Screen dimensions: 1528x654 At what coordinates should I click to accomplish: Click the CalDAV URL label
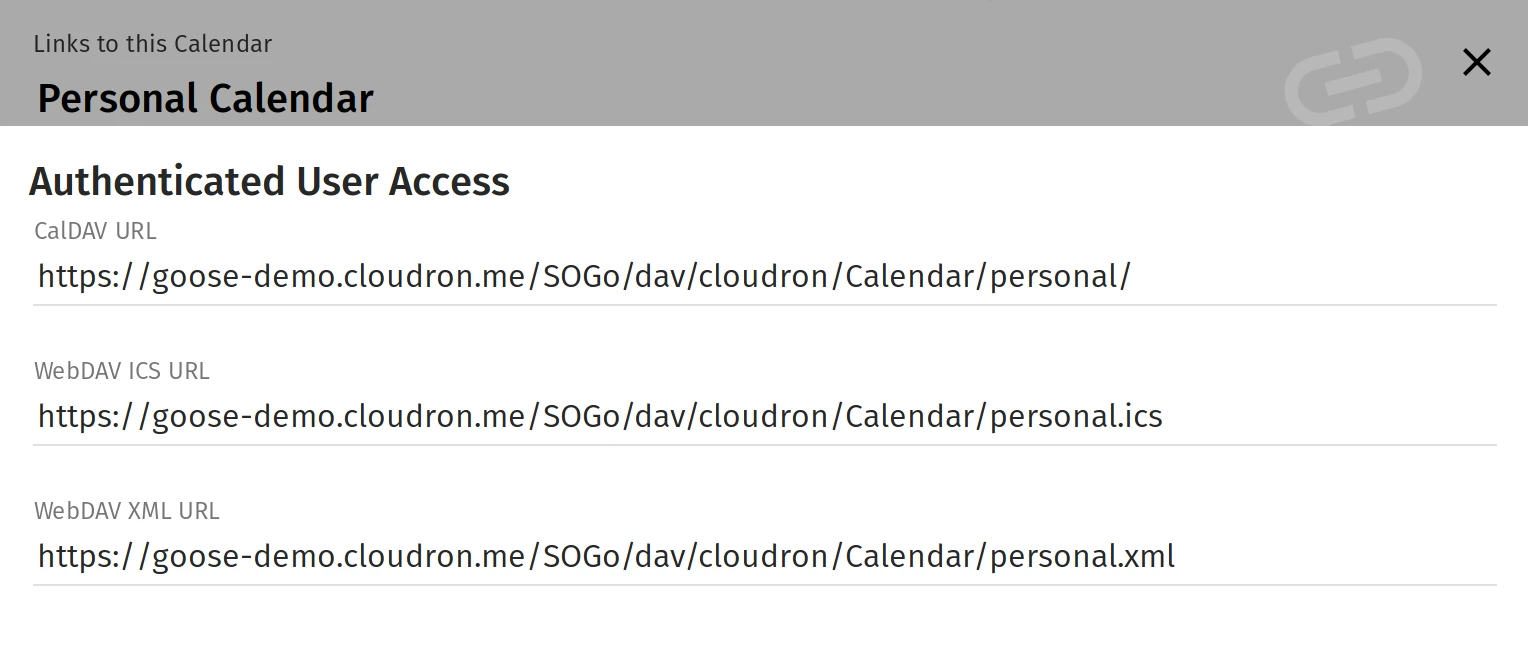95,231
